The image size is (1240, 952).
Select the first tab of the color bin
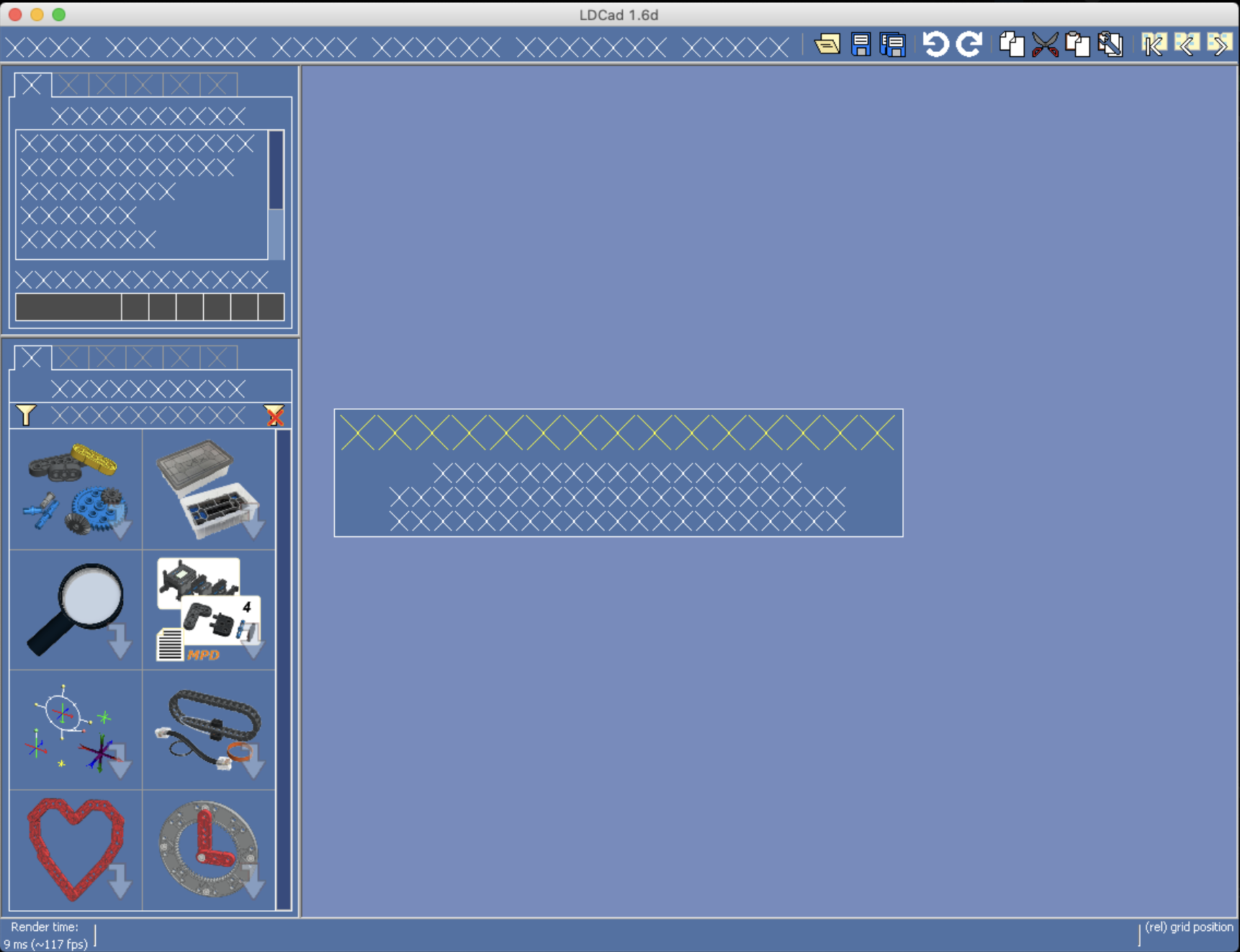(x=32, y=85)
